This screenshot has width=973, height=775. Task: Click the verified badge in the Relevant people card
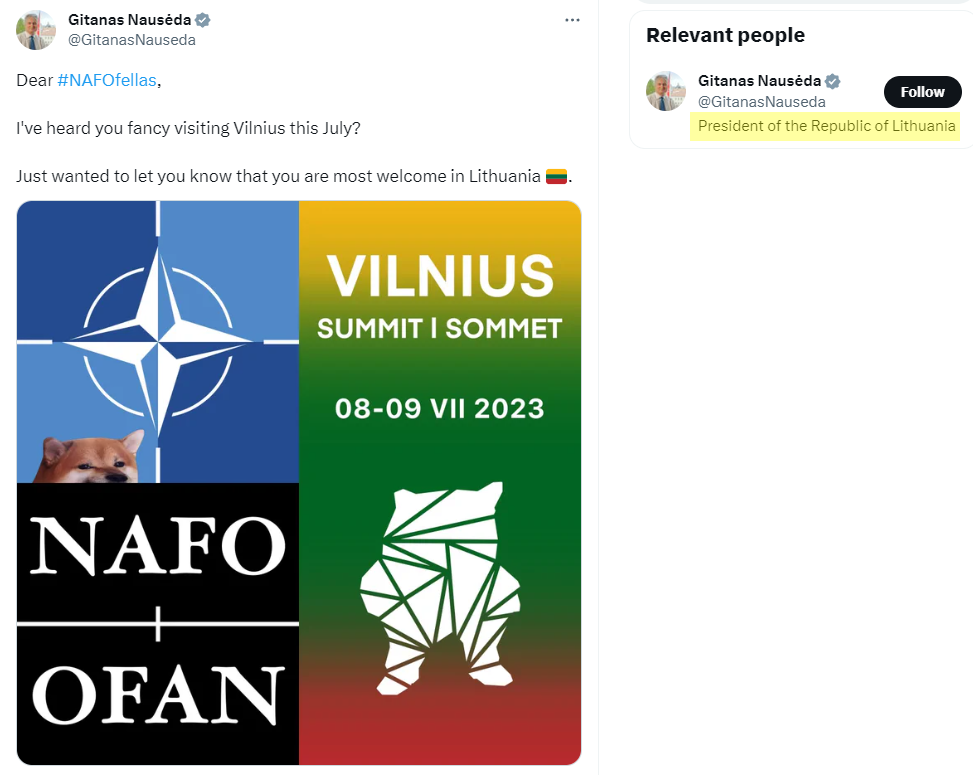pyautogui.click(x=833, y=81)
